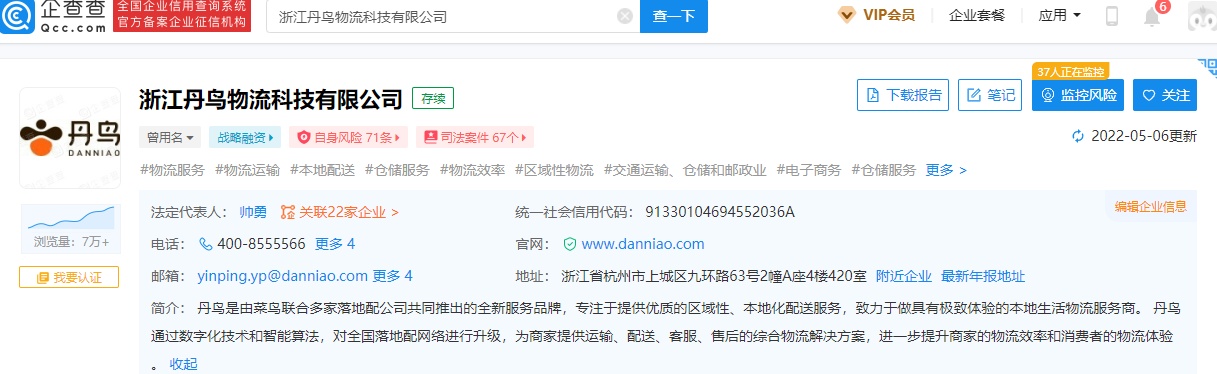
Task: Clear the search box with the X icon
Action: coord(625,16)
